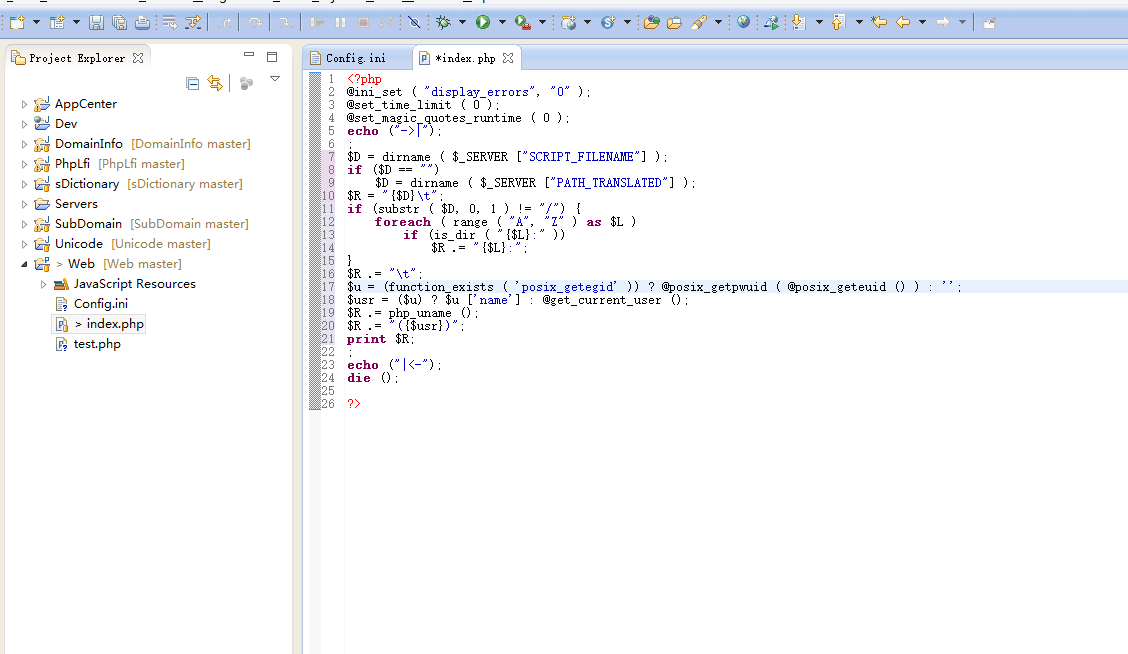
Task: Click the 'die ();' statement in editor
Action: click(372, 378)
